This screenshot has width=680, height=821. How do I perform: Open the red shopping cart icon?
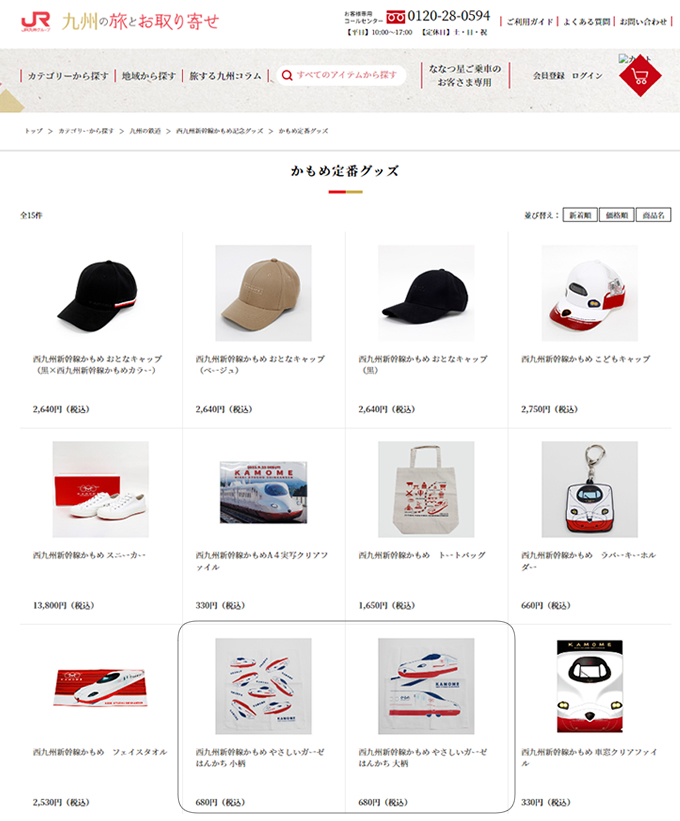coord(640,75)
